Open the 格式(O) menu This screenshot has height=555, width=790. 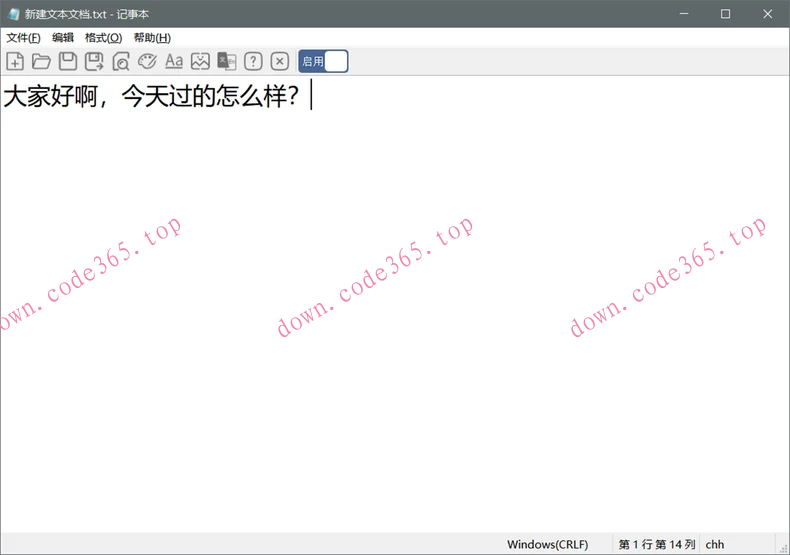tap(103, 38)
